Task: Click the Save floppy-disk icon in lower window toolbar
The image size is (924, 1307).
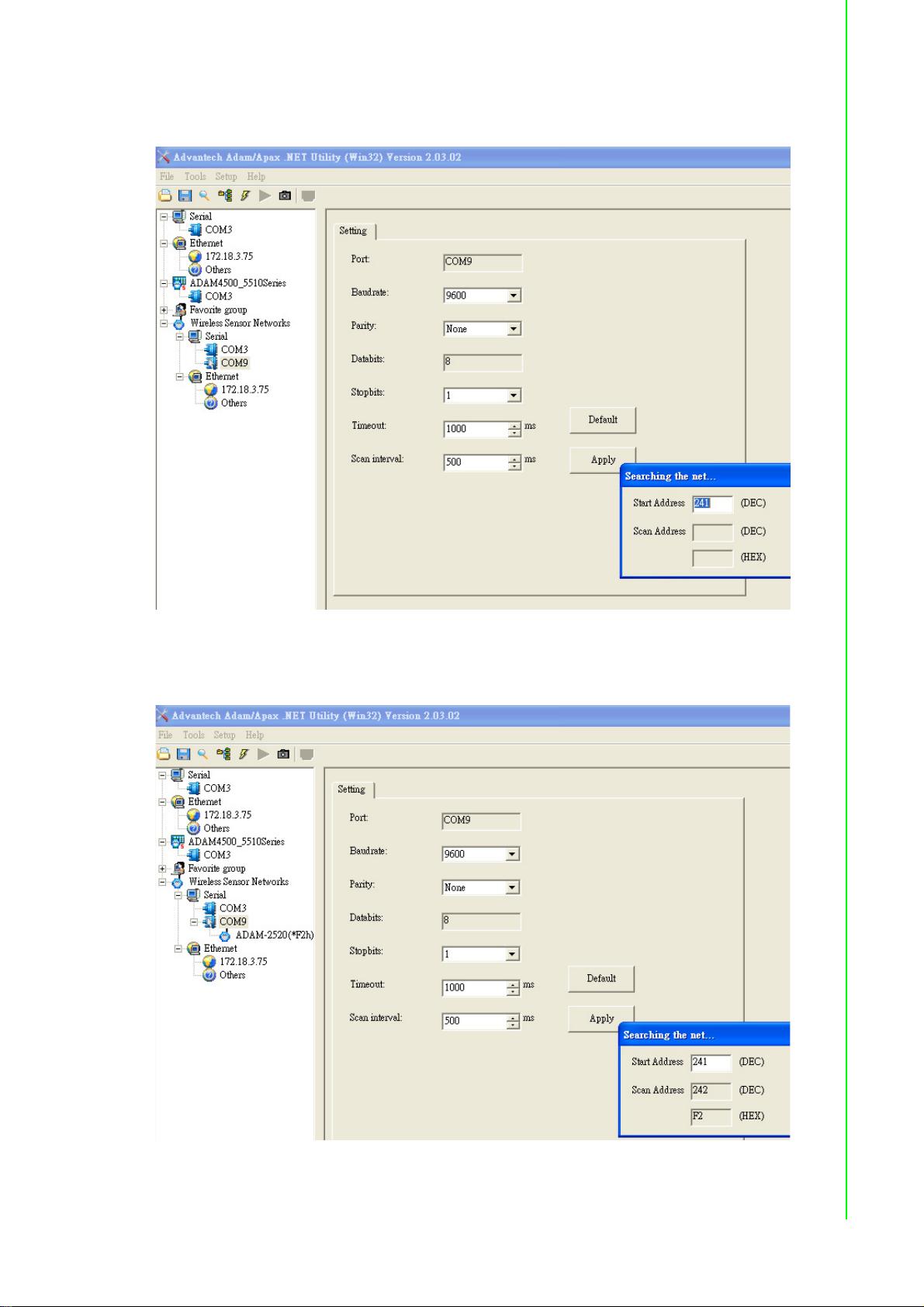Action: [x=183, y=754]
